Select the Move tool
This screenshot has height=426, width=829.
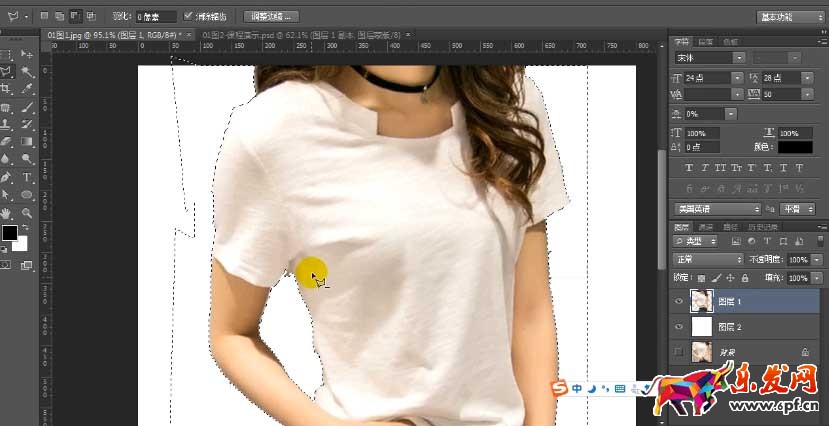(27, 55)
